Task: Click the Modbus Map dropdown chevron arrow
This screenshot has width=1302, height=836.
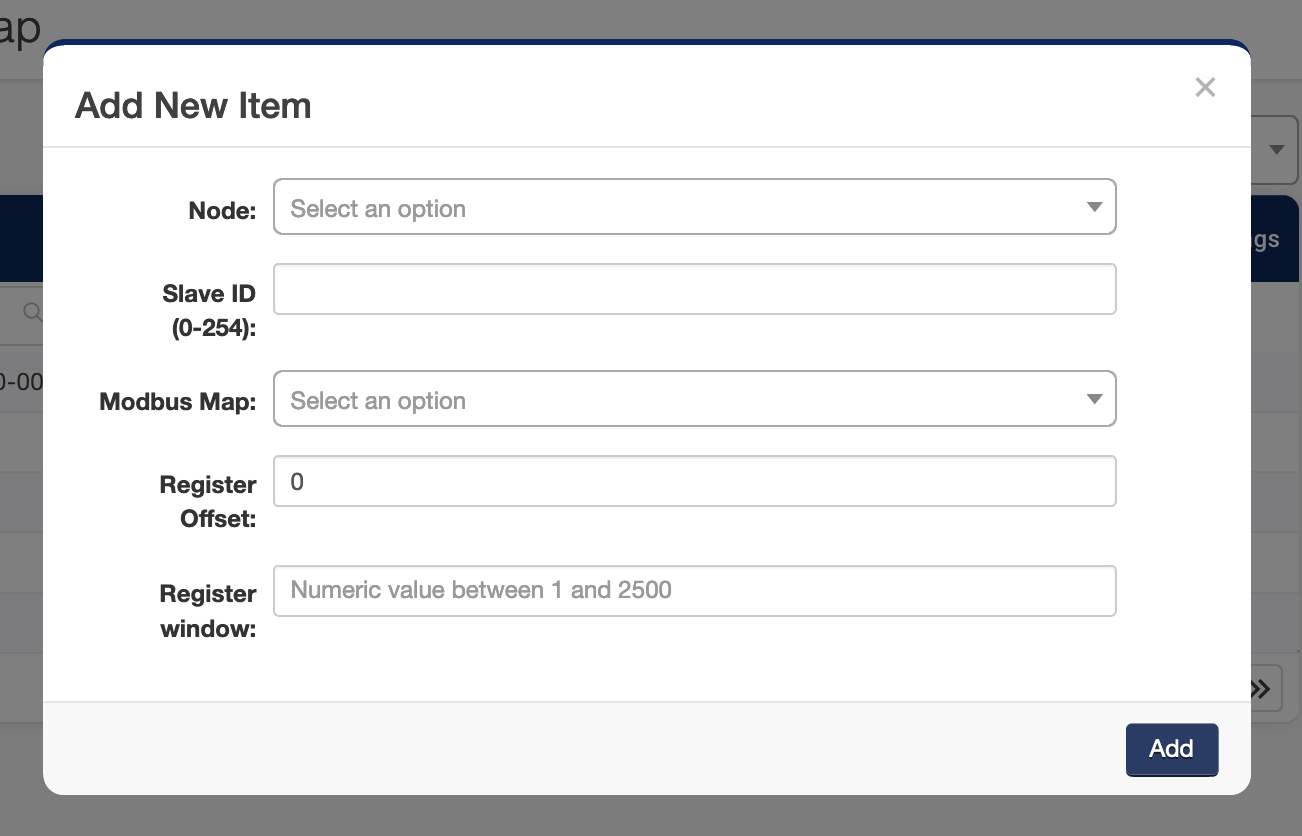Action: [x=1097, y=399]
